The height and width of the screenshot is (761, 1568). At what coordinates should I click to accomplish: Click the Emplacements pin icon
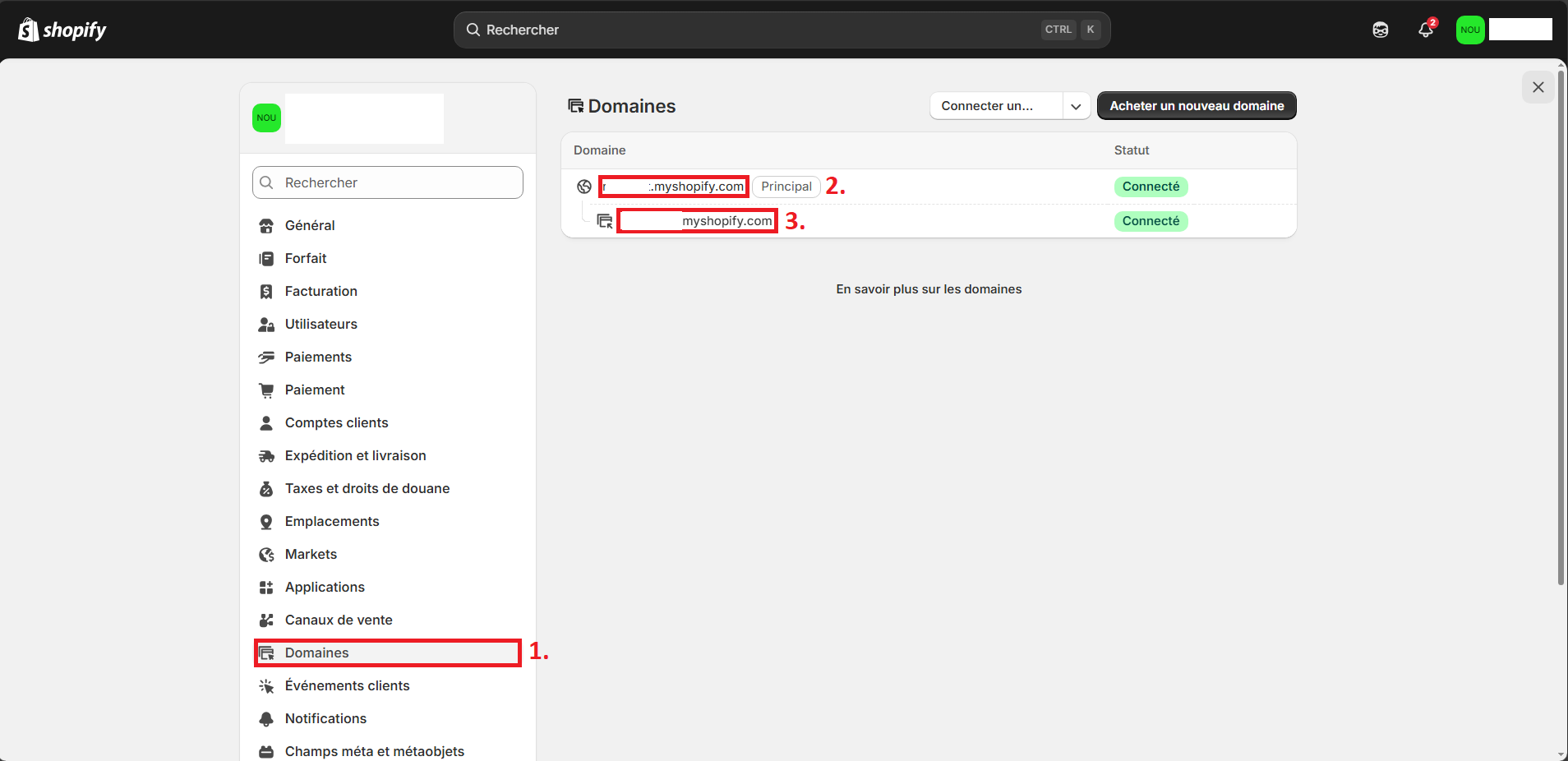pos(266,522)
